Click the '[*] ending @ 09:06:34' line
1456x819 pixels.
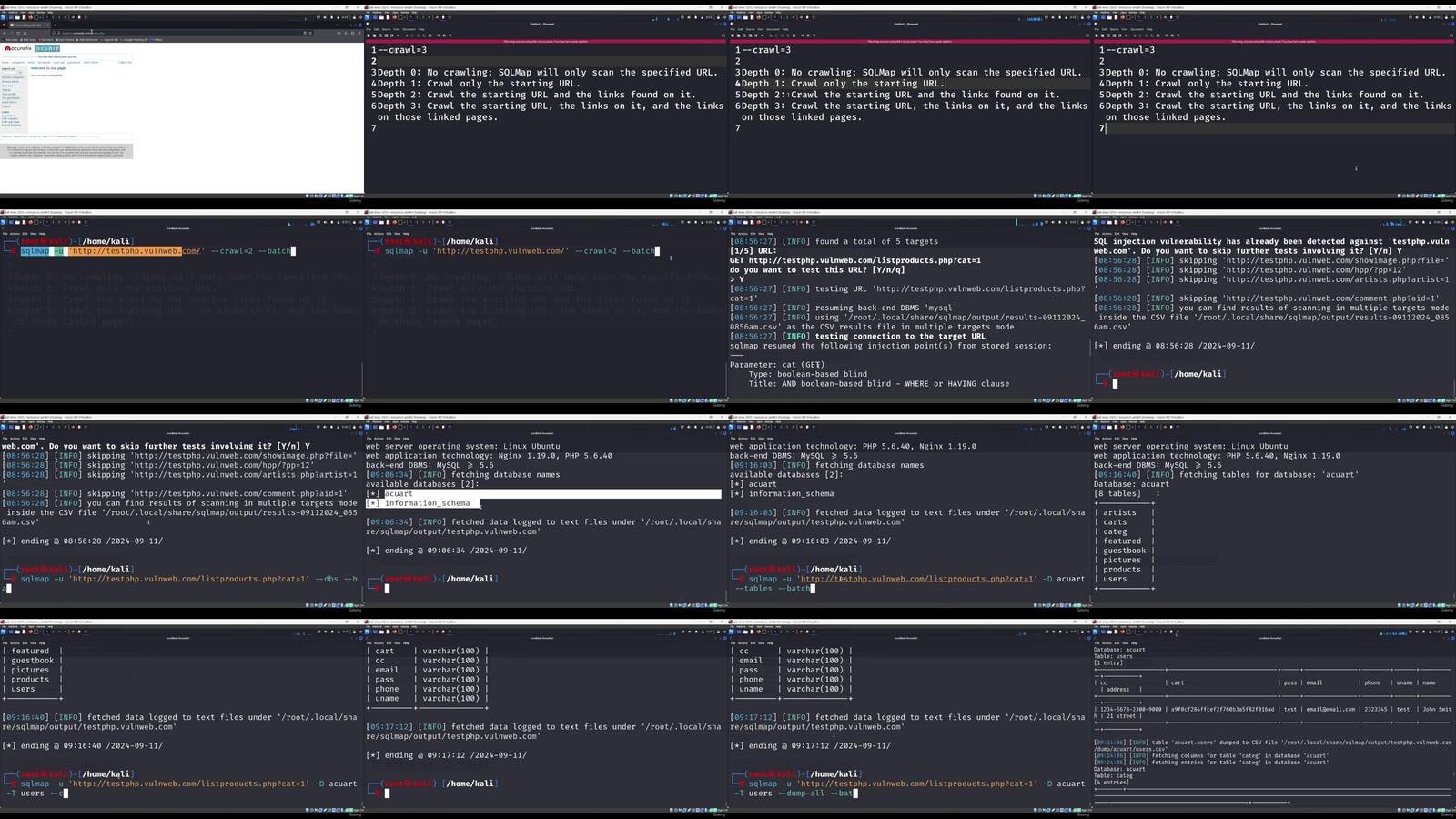pos(446,551)
